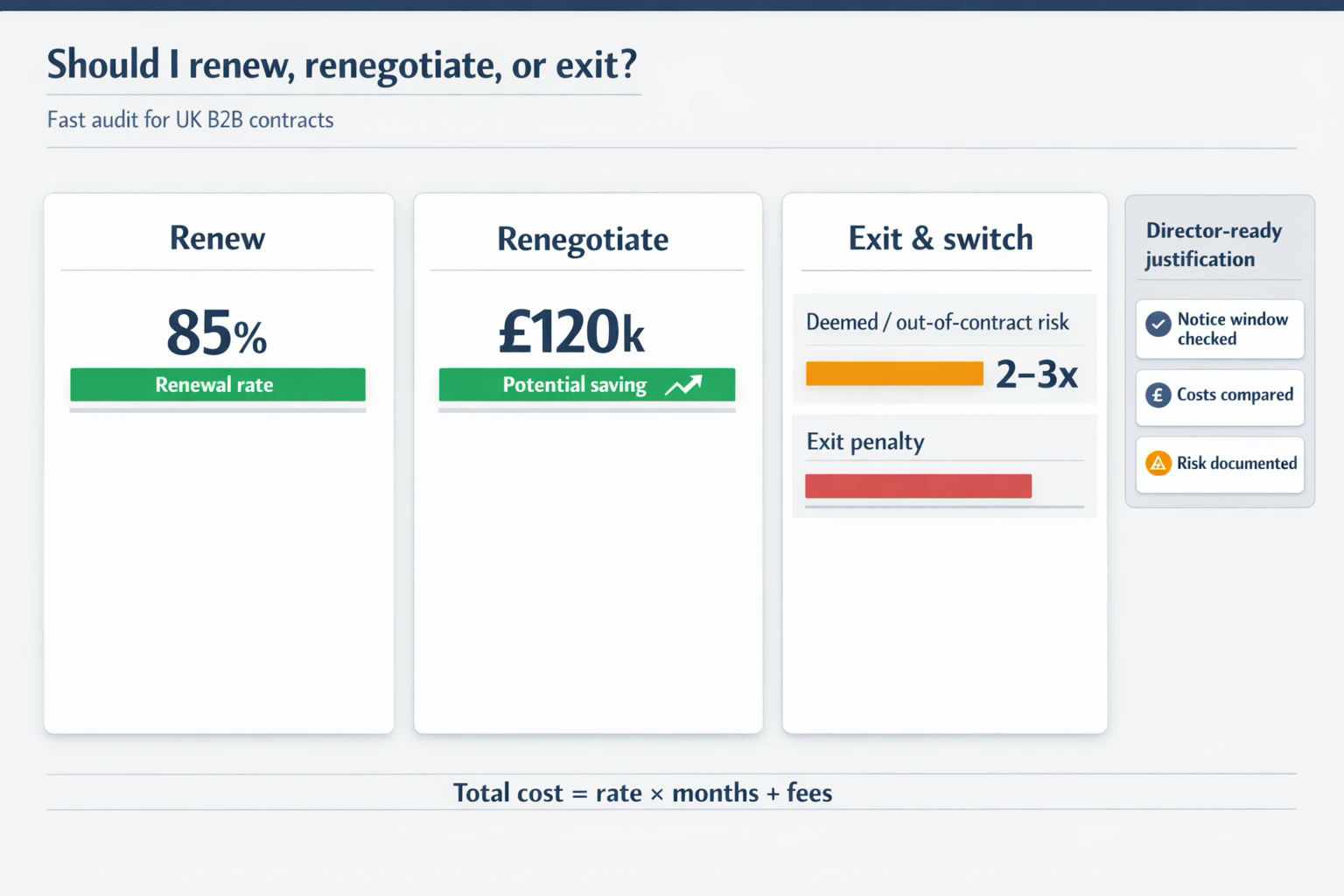Click the 2–3x risk multiplier text
This screenshot has height=896, width=1344.
tap(1037, 374)
